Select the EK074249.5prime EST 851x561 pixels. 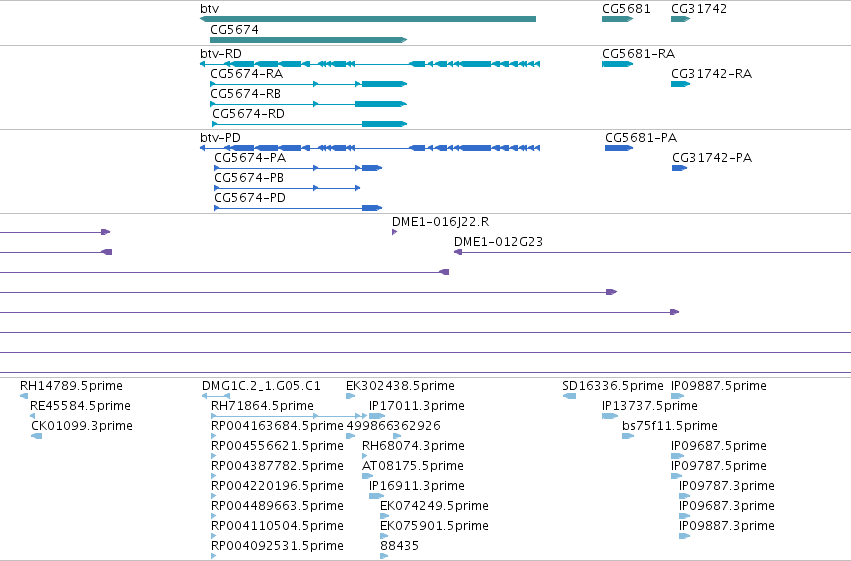(385, 517)
